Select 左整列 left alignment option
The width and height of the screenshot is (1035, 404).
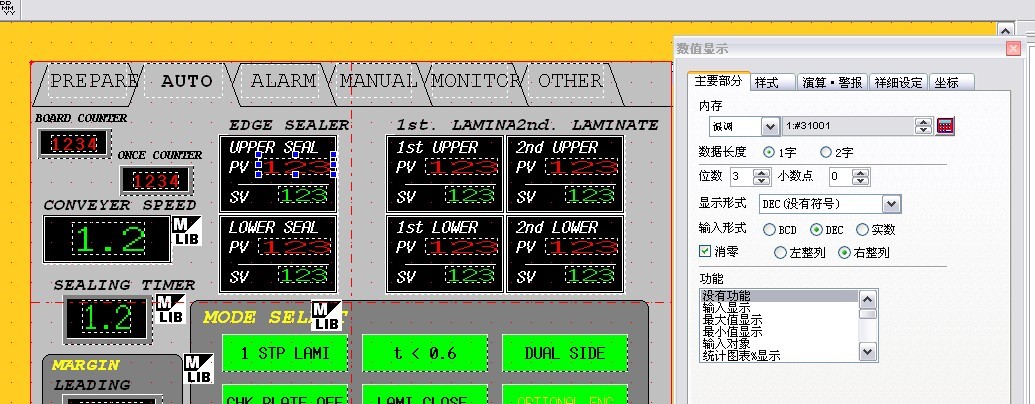[781, 253]
